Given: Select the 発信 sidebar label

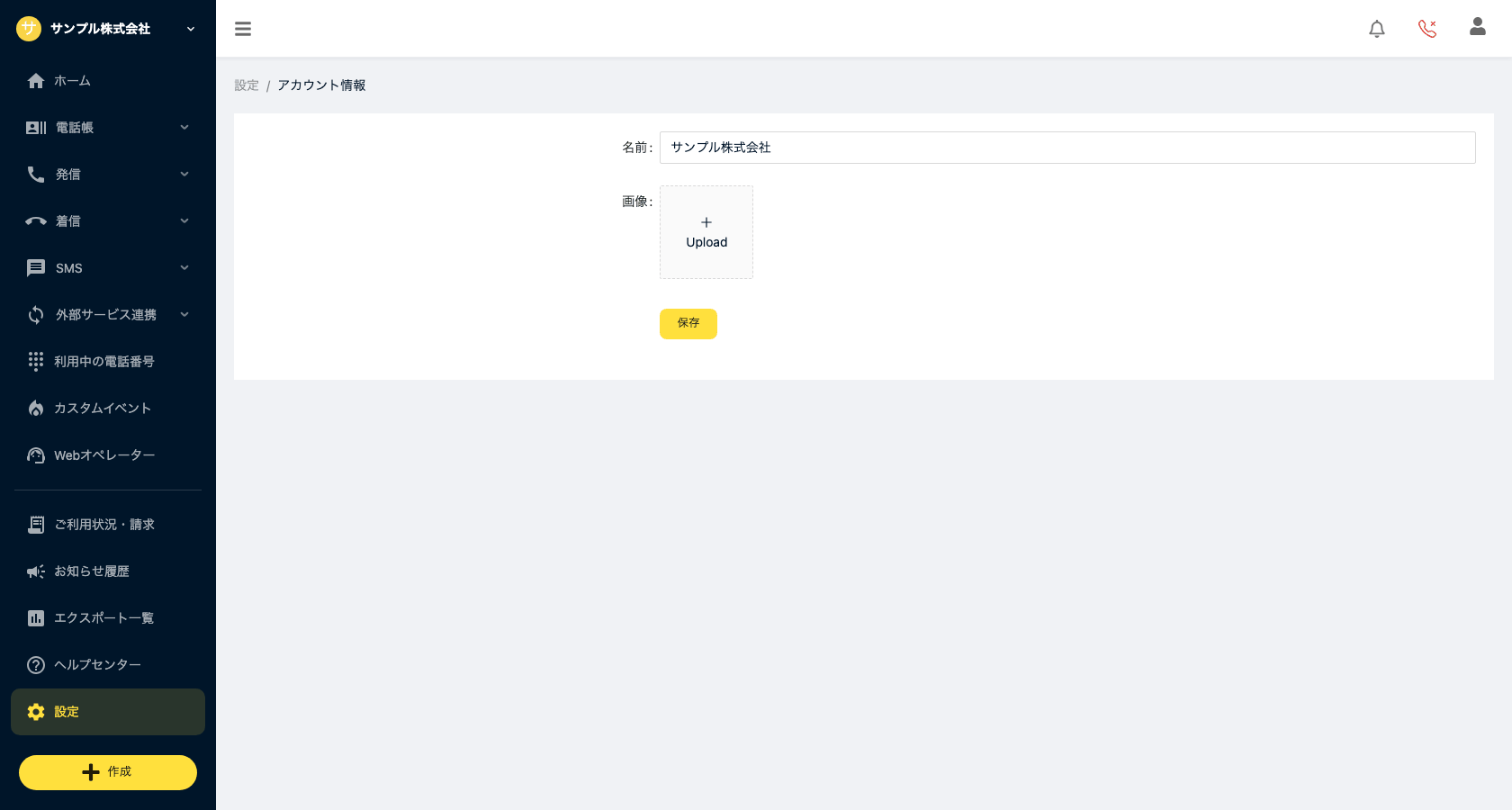Looking at the screenshot, I should (68, 175).
